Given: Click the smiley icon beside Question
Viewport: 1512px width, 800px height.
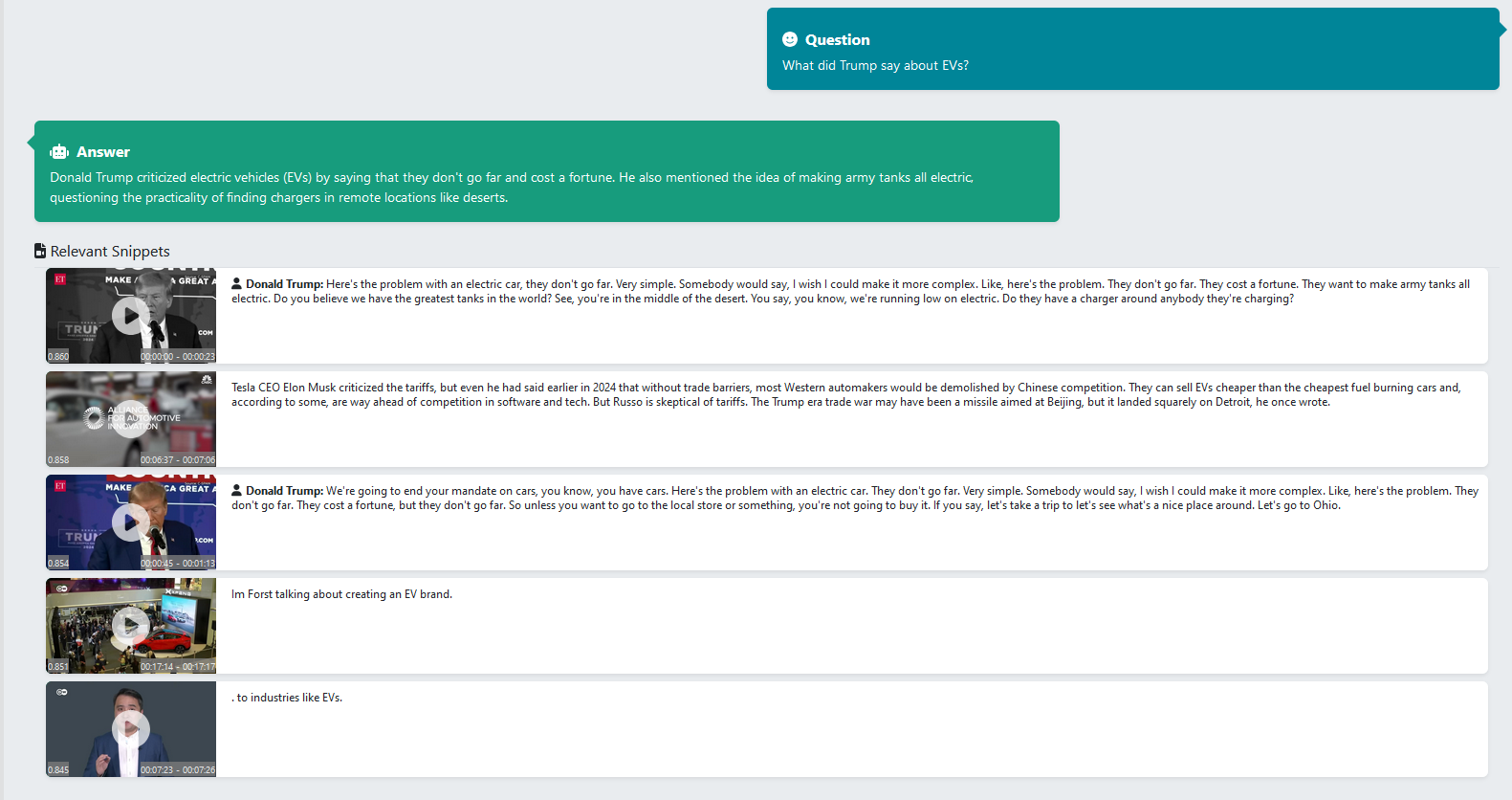Looking at the screenshot, I should click(790, 39).
